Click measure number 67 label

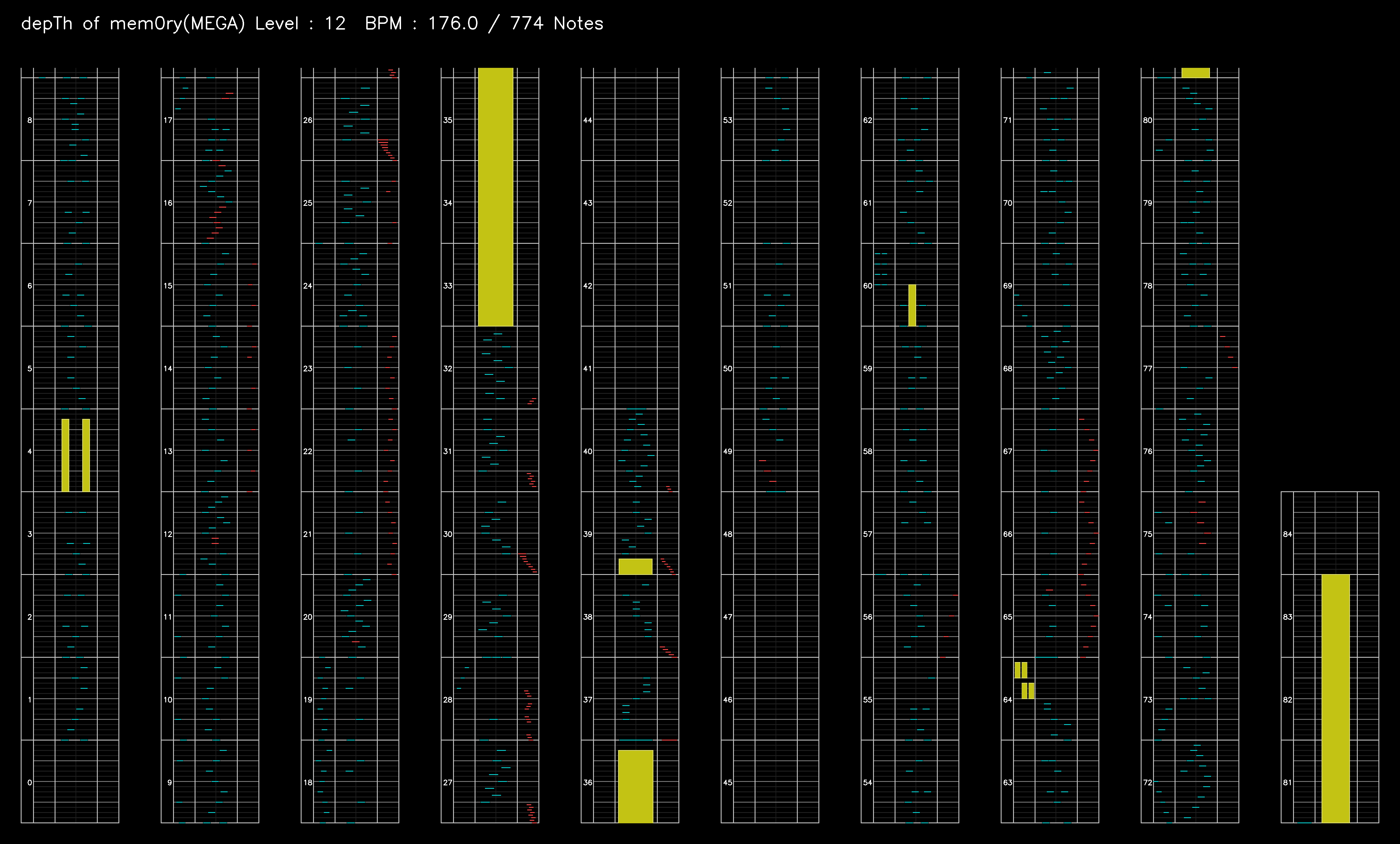click(1007, 451)
